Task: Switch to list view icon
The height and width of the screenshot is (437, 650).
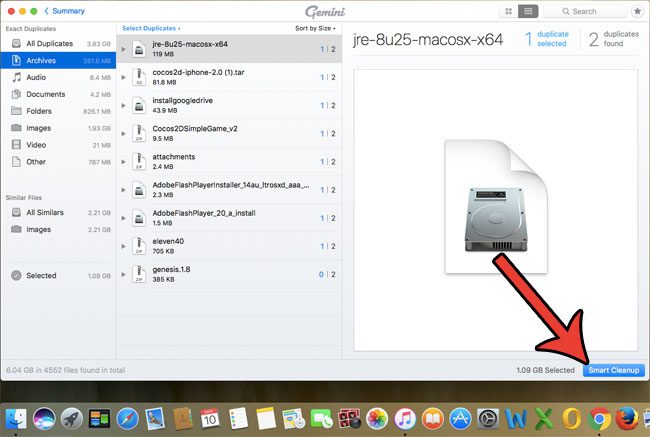Action: (x=528, y=11)
